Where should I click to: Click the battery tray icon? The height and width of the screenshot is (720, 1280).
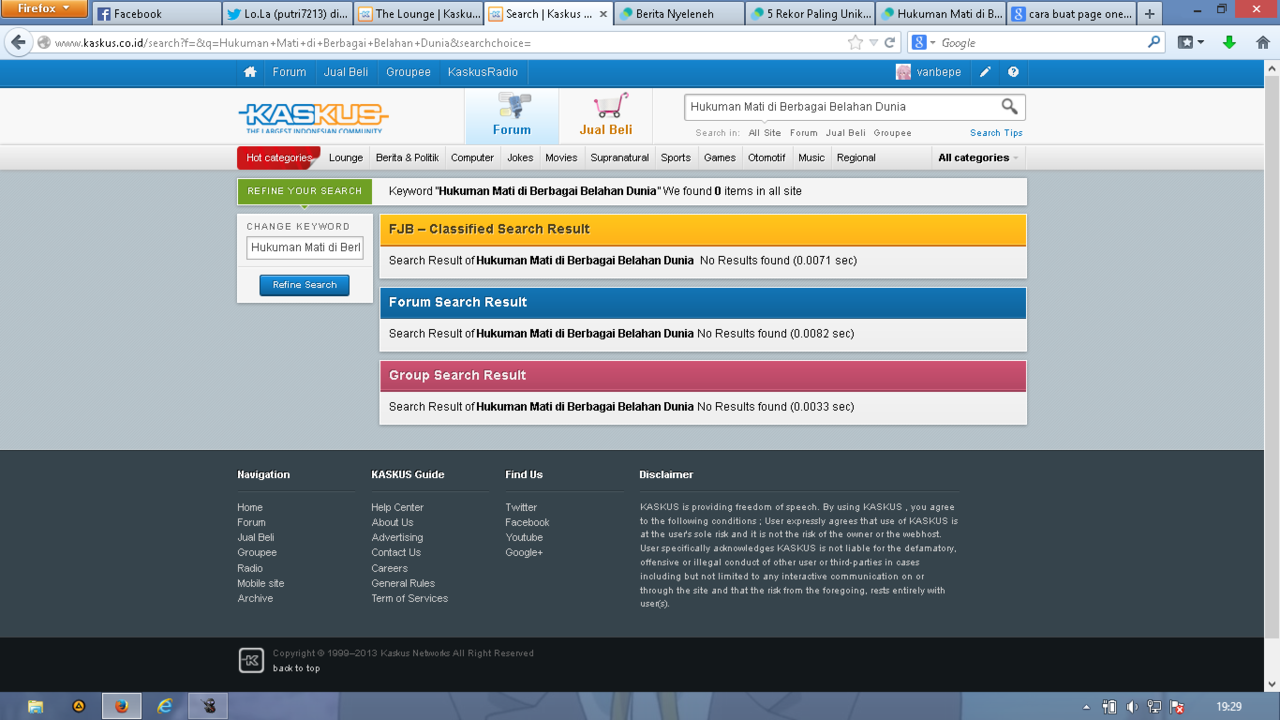1109,707
